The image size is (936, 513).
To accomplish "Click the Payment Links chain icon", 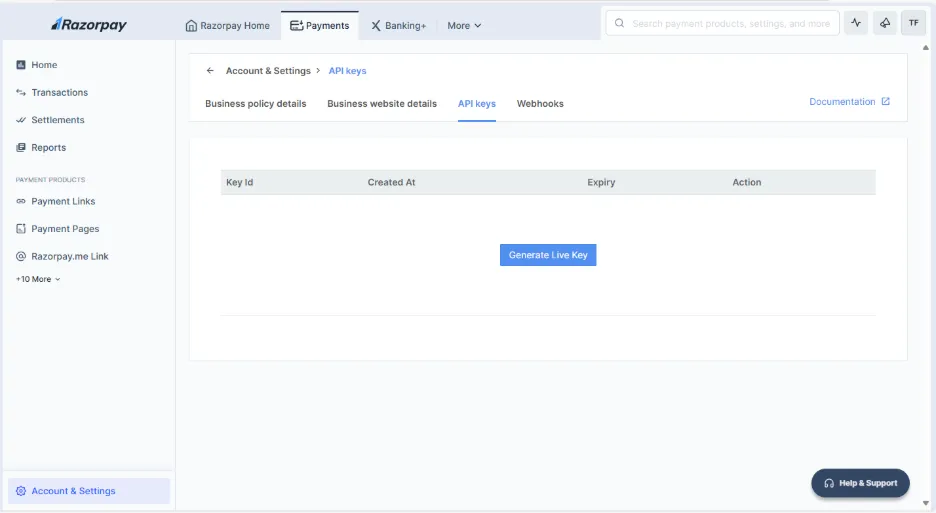I will point(21,201).
